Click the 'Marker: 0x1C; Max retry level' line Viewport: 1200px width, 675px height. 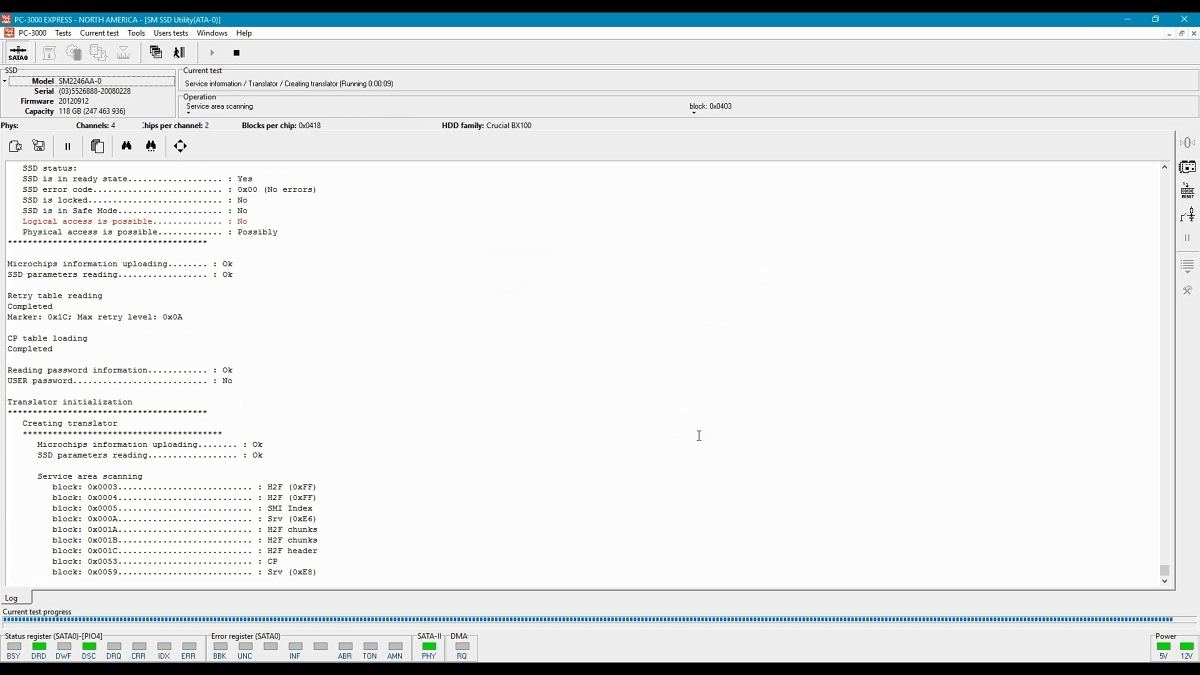point(95,317)
